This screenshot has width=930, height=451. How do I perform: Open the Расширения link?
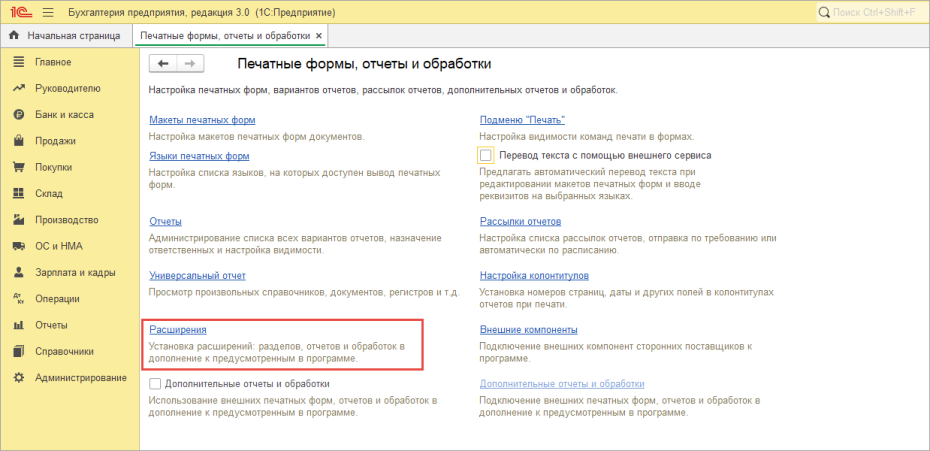[178, 329]
